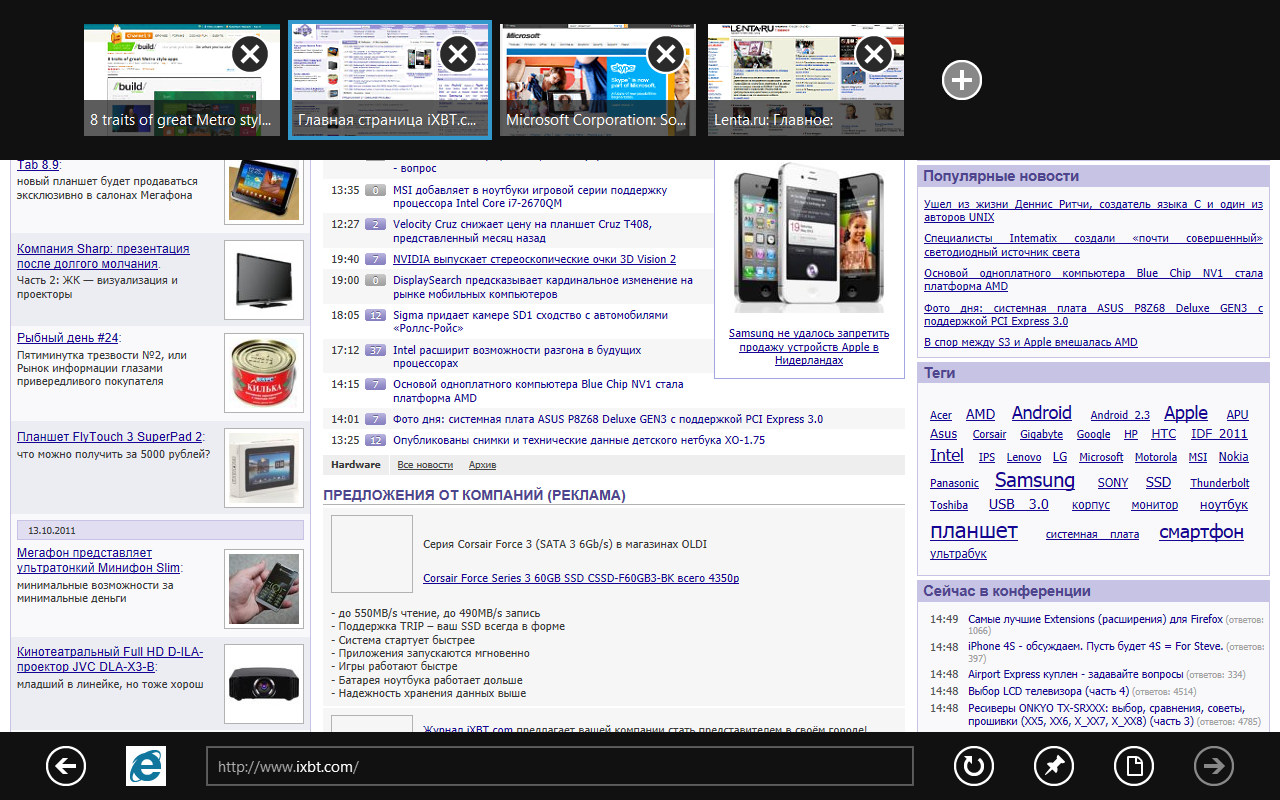Open the 'Рыбный день #24' article

[x=67, y=338]
